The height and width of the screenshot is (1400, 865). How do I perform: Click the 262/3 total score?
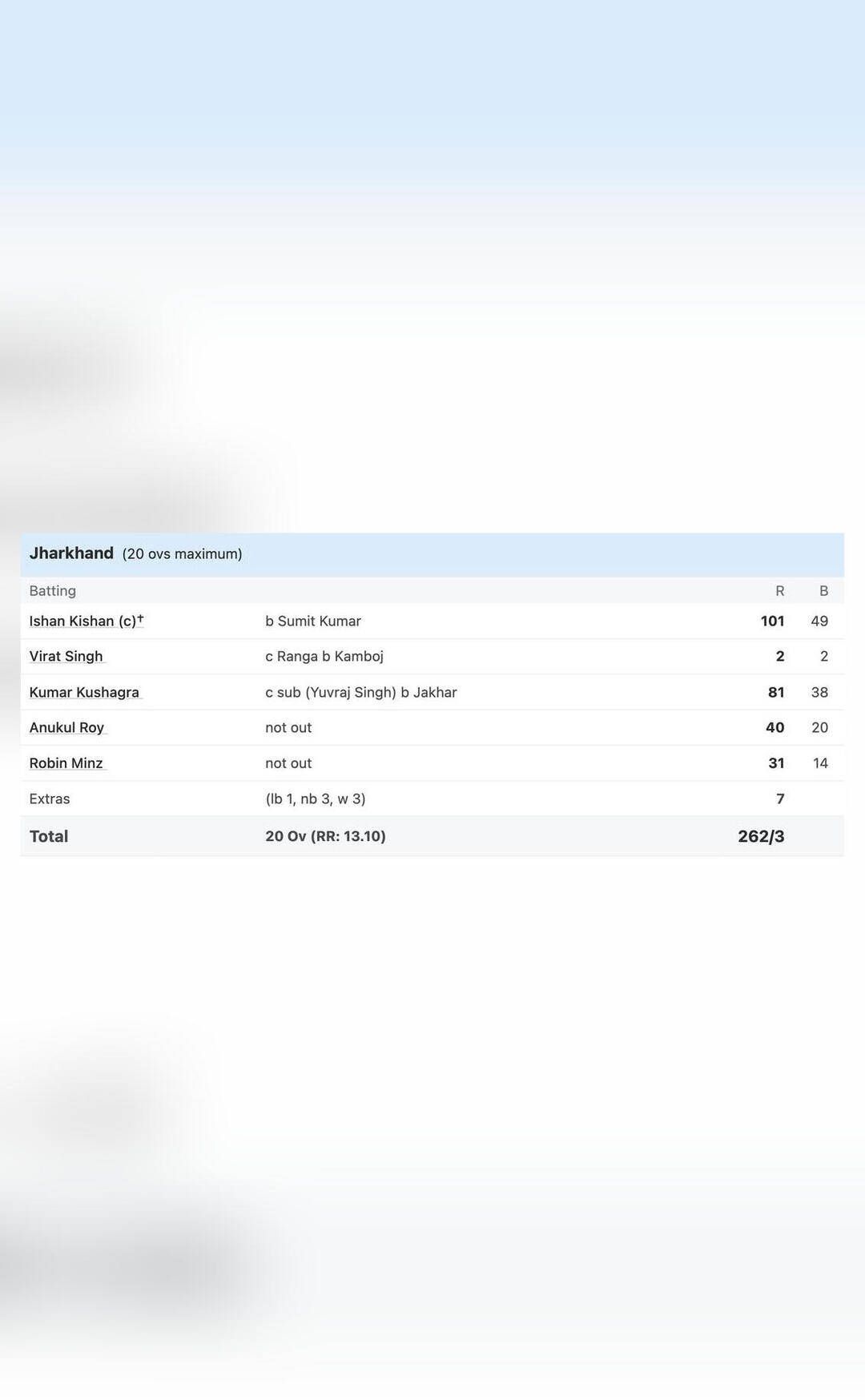tap(761, 836)
